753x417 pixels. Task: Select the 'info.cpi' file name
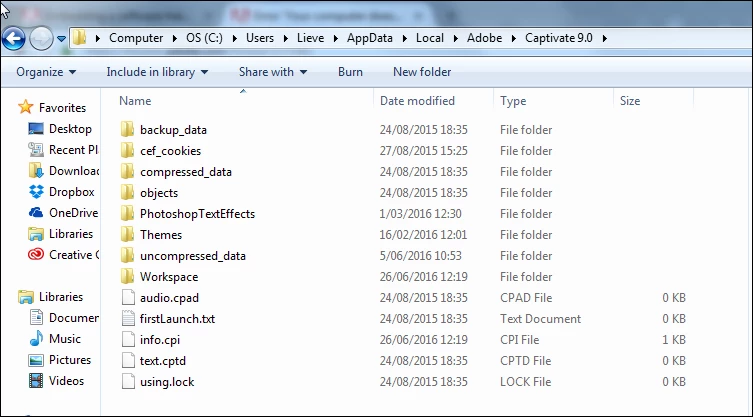(x=159, y=340)
